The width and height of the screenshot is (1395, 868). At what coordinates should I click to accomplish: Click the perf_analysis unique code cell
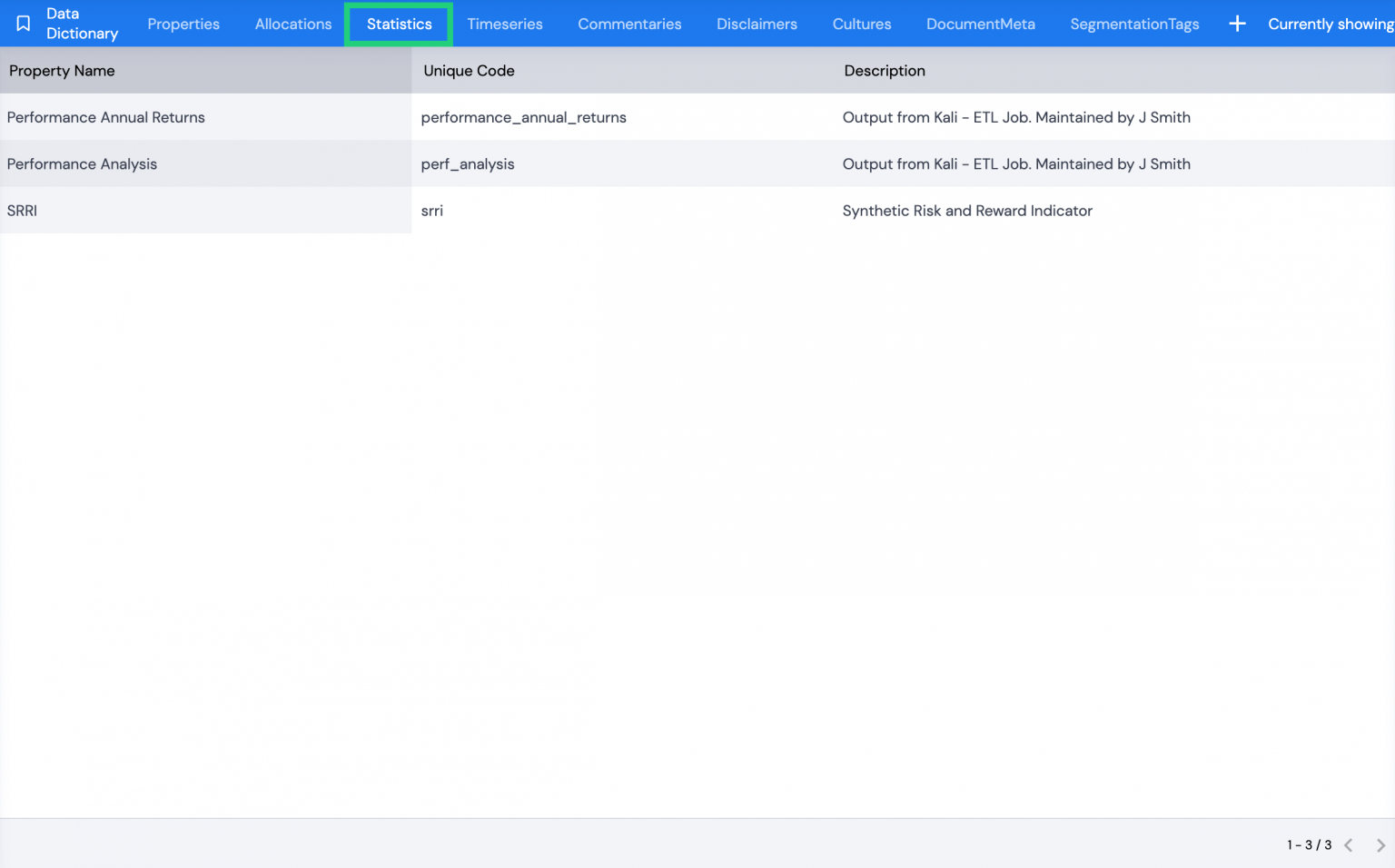pyautogui.click(x=468, y=163)
